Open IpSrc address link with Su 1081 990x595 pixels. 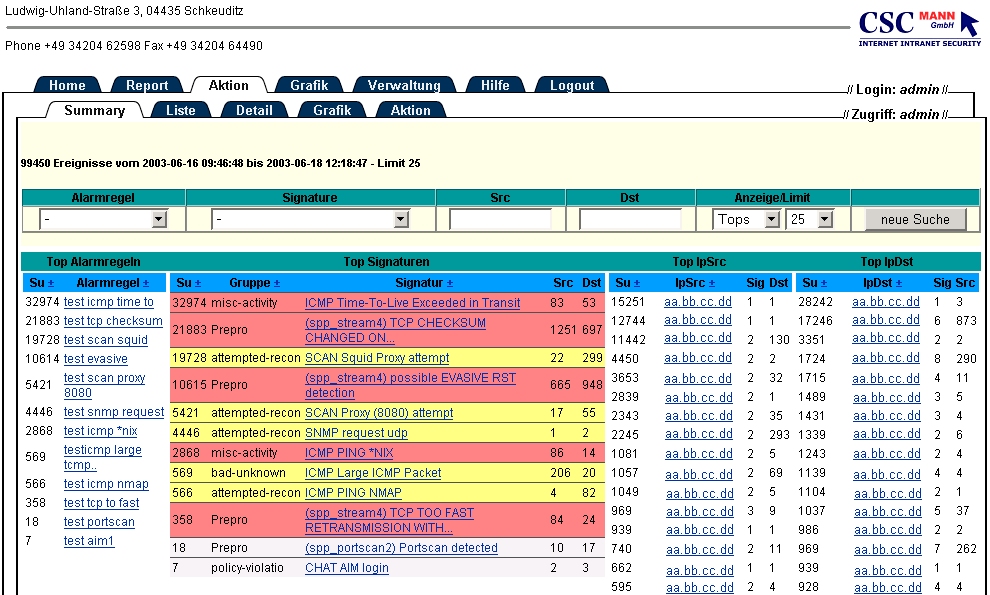click(x=699, y=454)
